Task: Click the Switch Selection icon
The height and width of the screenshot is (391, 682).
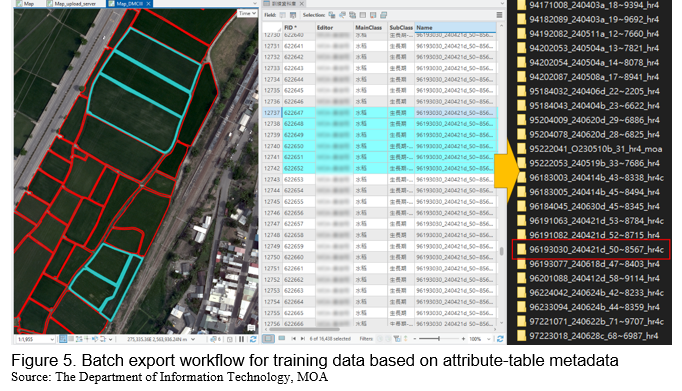Action: click(353, 15)
